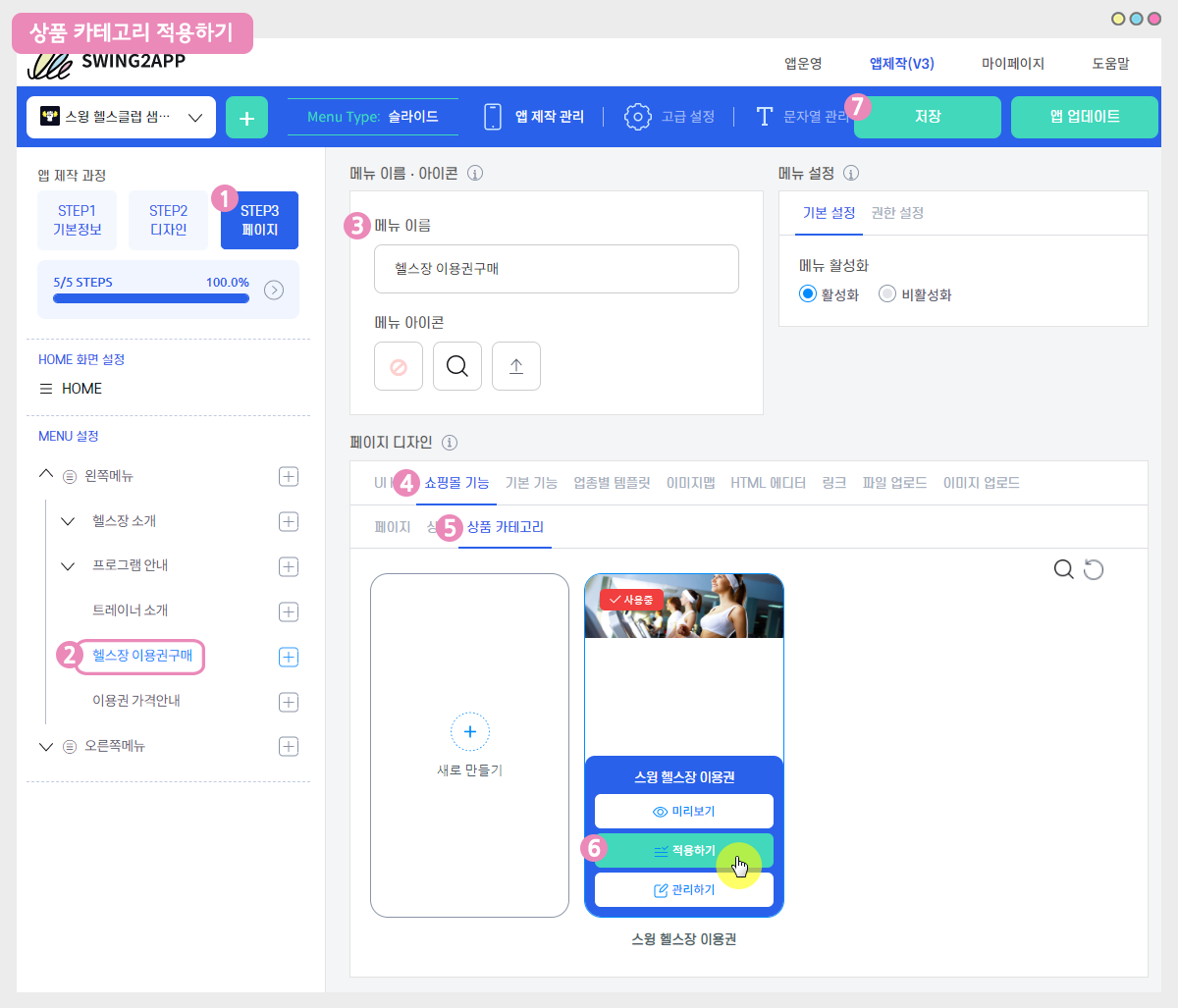Select the 비활성화 radio button
Screen dimensions: 1178x1008
tap(887, 294)
